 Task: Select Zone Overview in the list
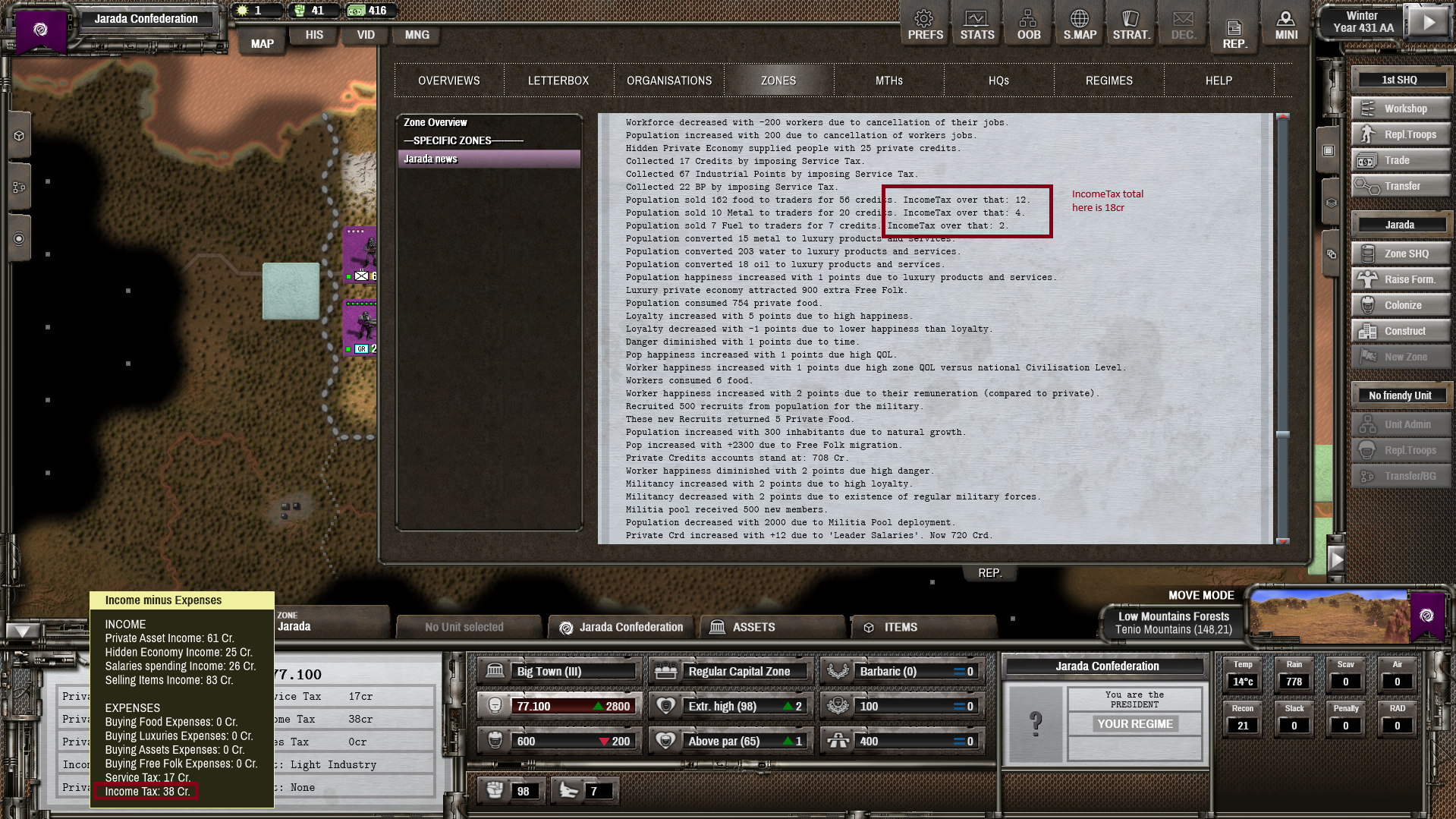(x=489, y=122)
